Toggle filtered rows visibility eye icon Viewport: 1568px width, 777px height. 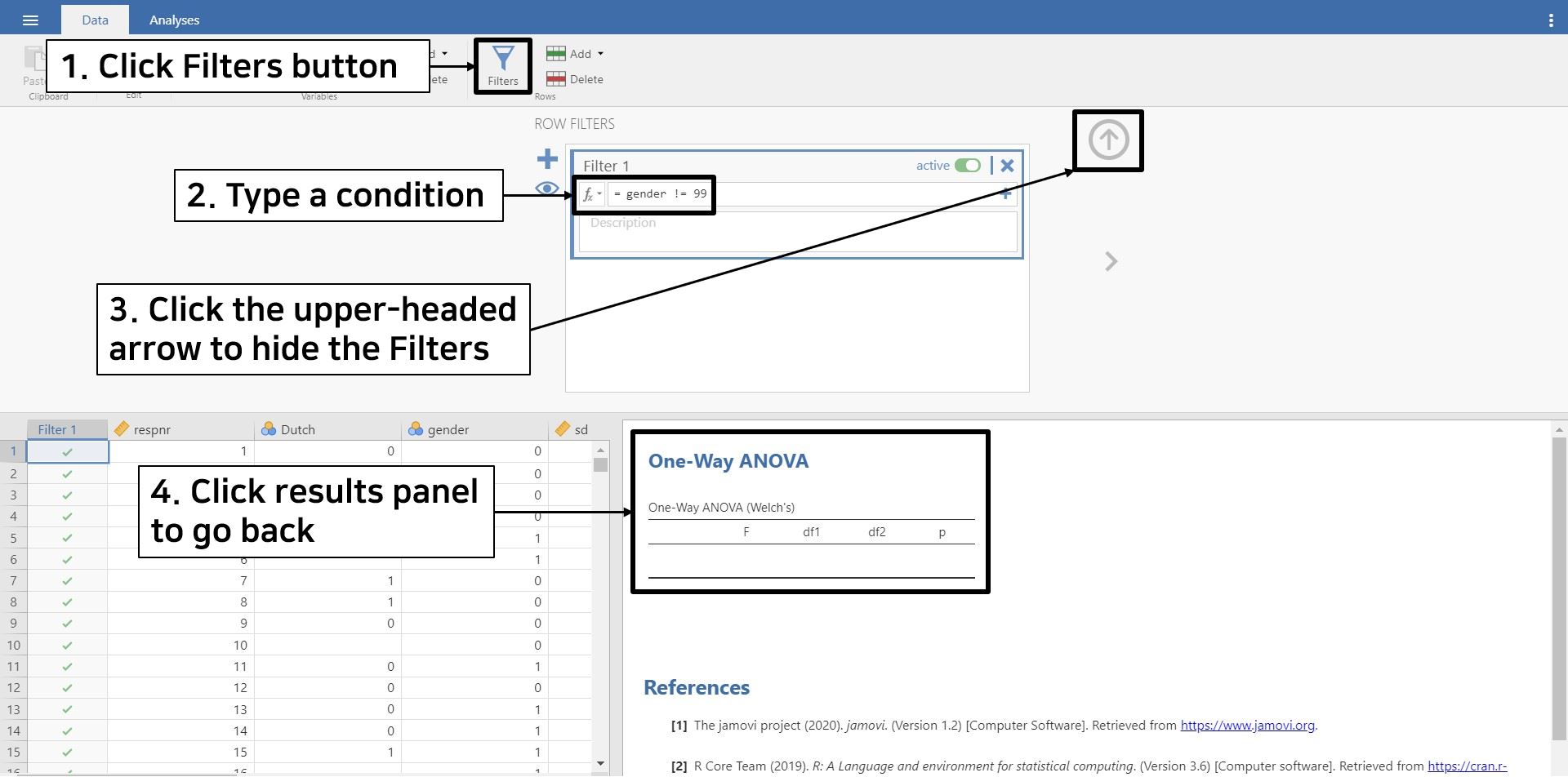547,189
